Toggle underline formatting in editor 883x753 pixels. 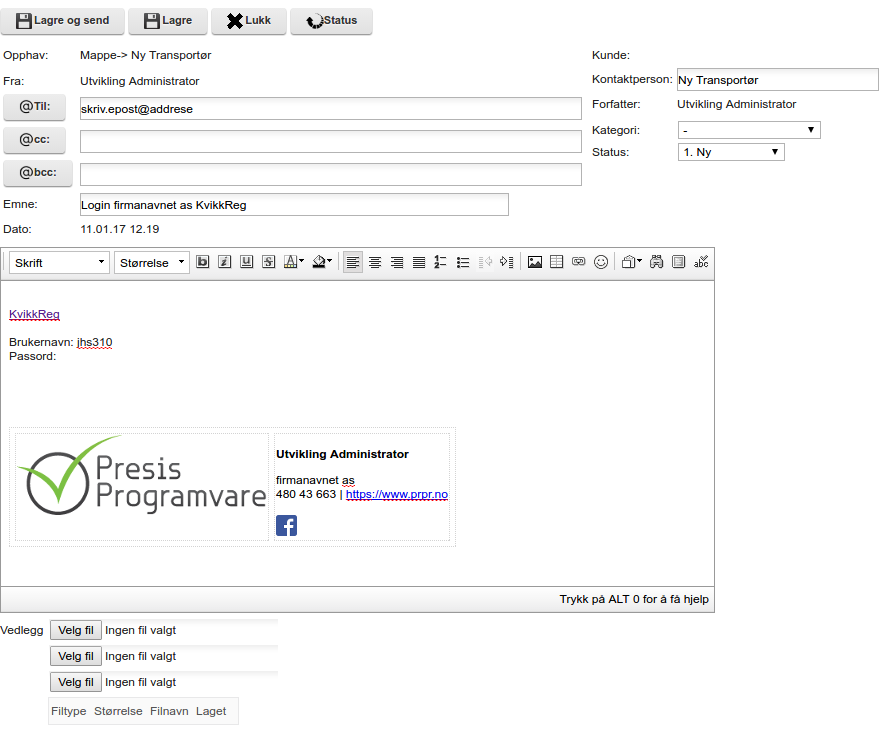click(x=247, y=262)
